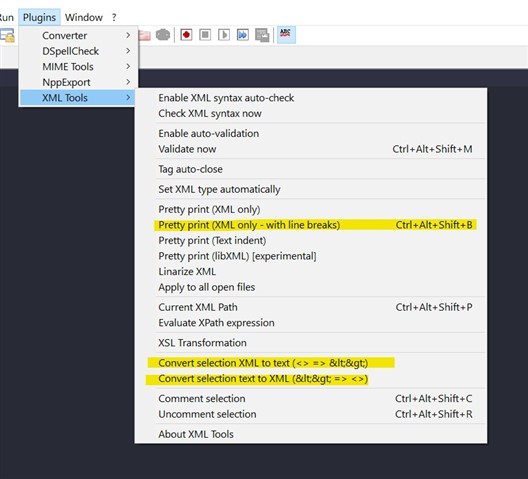Click the Start Recording macro icon
The height and width of the screenshot is (479, 528).
(186, 35)
